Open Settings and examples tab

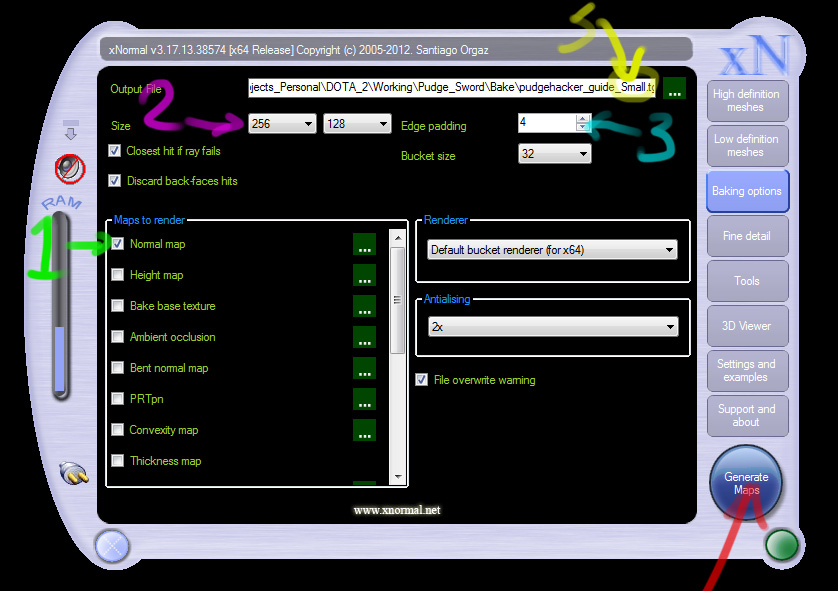point(747,370)
